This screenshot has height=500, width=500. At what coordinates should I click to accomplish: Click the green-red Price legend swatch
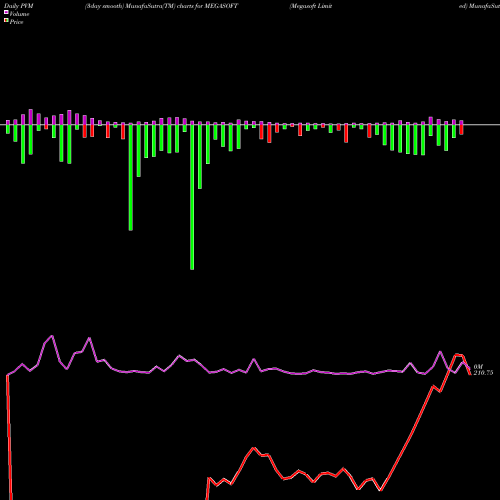(x=6, y=21)
